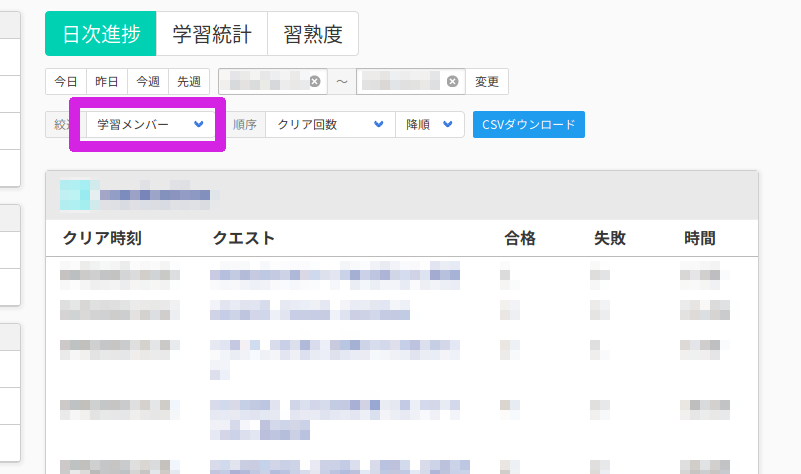Open the 学習メンバー filter dropdown
Screen dimensions: 801x474
point(150,125)
